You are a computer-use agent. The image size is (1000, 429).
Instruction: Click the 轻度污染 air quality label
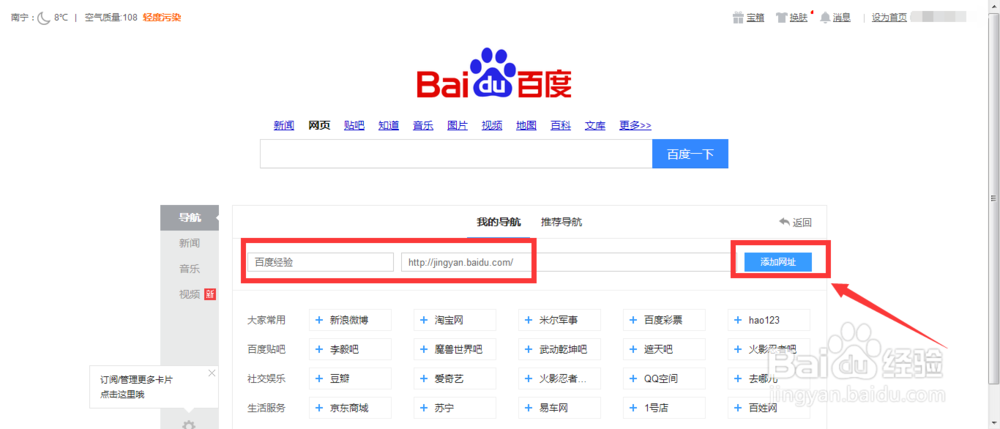[162, 17]
